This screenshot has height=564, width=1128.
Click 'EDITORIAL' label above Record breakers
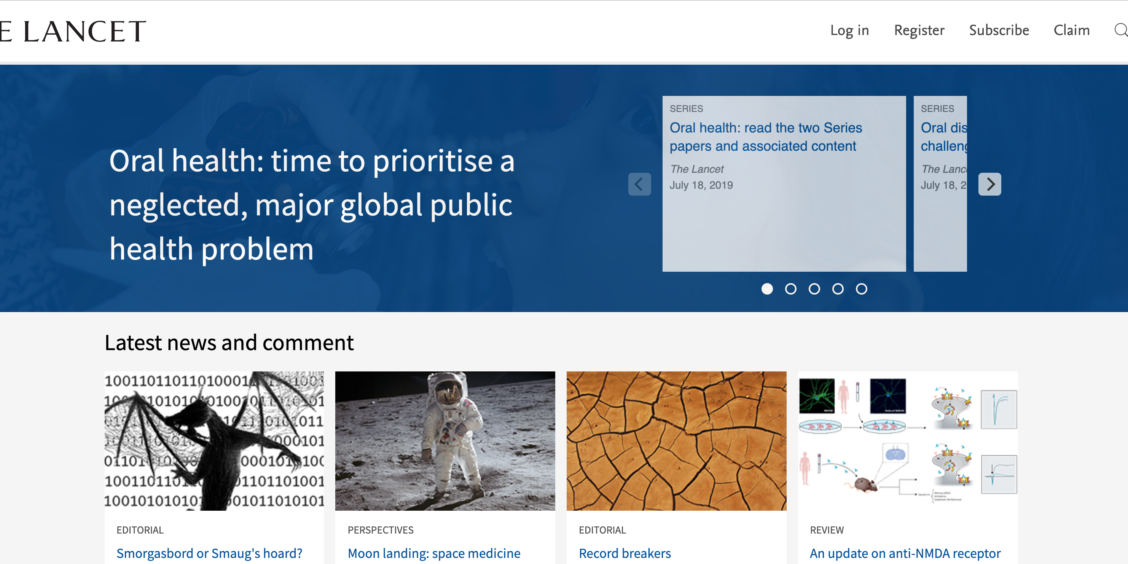pos(603,530)
